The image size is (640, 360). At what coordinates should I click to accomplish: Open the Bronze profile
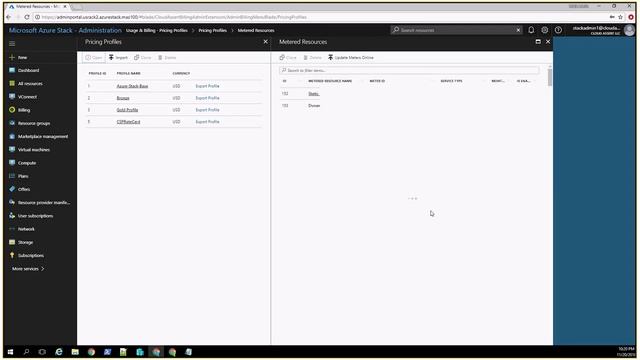(123, 98)
